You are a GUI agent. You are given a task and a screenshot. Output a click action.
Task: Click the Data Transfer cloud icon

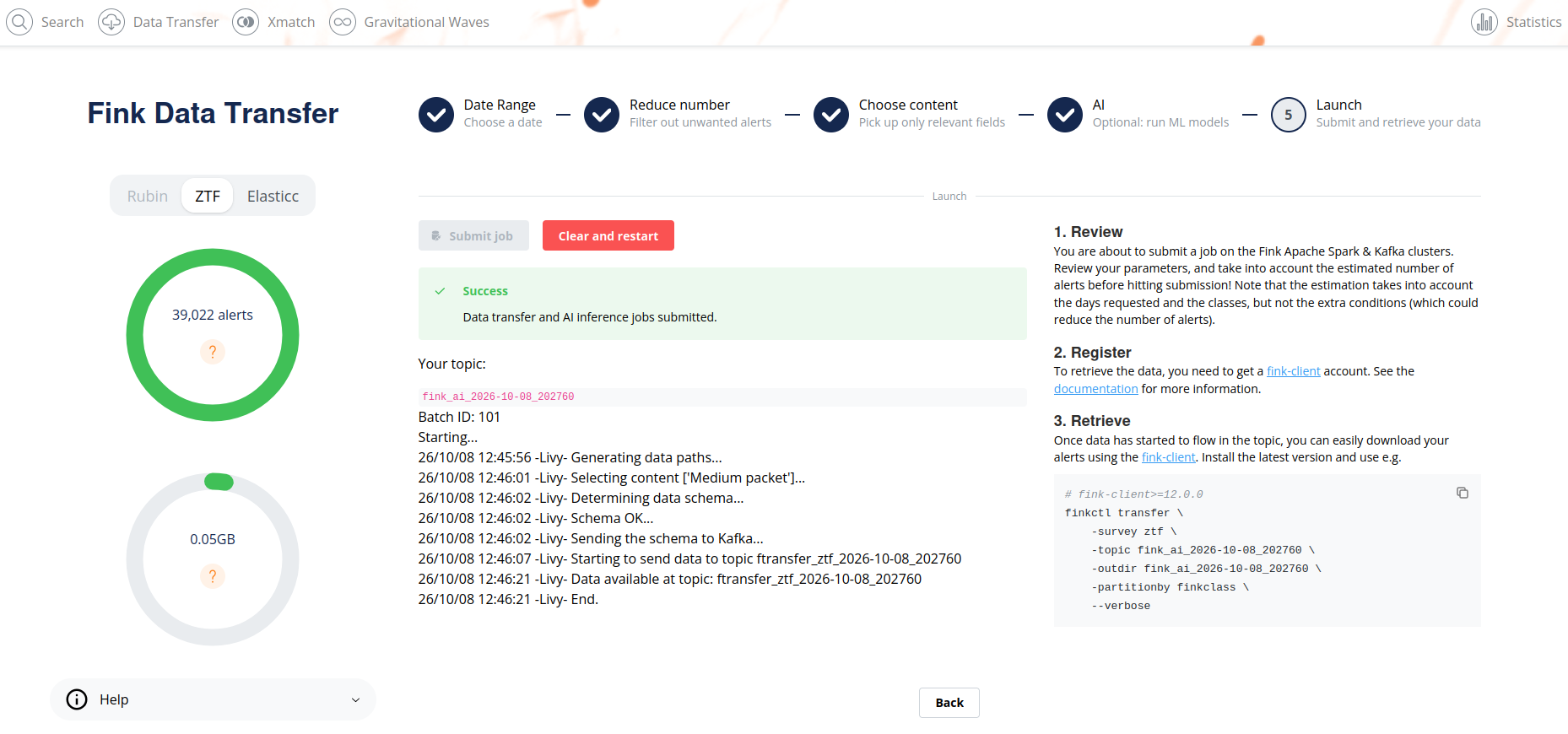click(x=111, y=22)
